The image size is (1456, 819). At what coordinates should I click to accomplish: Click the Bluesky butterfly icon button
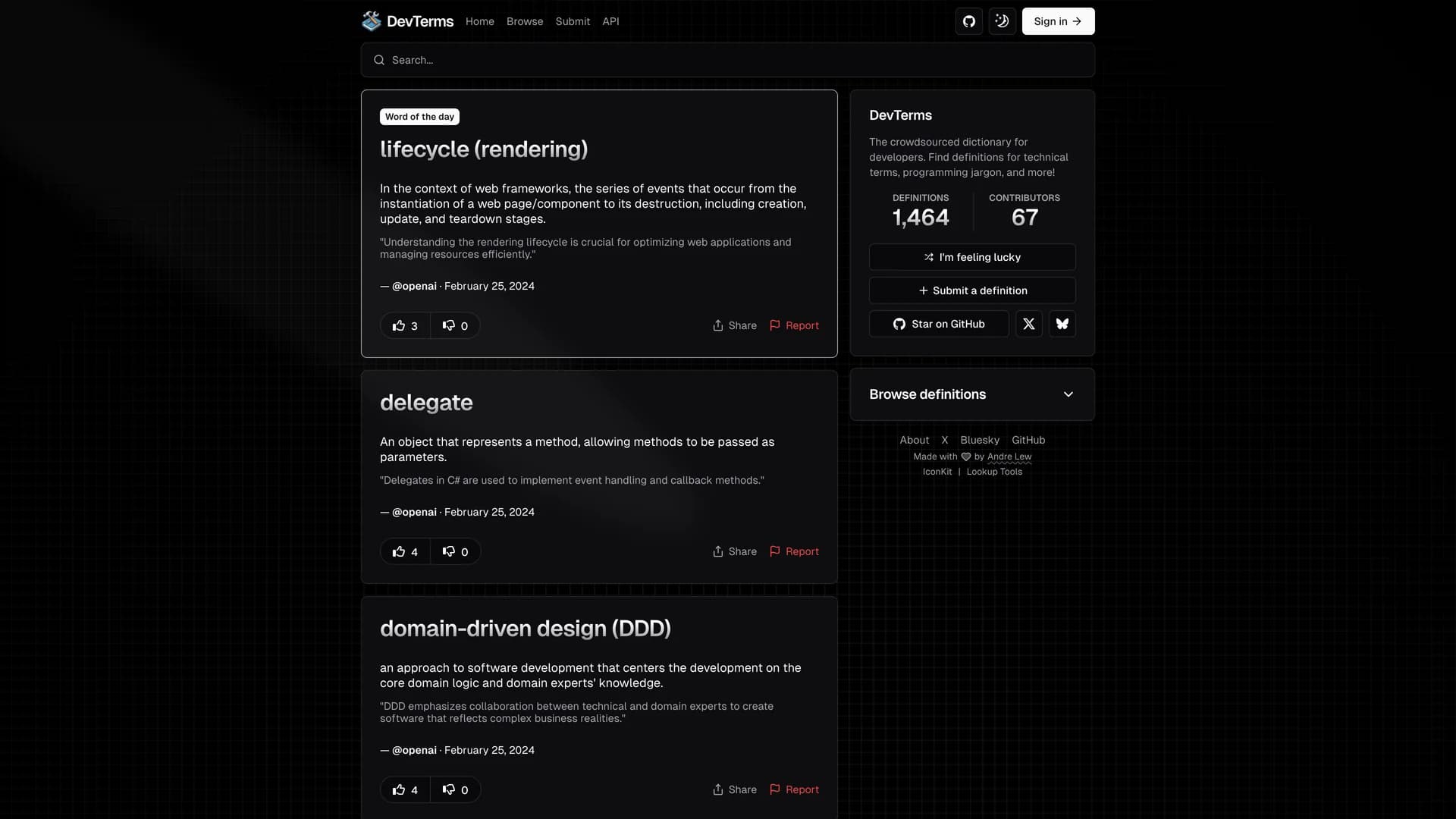tap(1062, 324)
